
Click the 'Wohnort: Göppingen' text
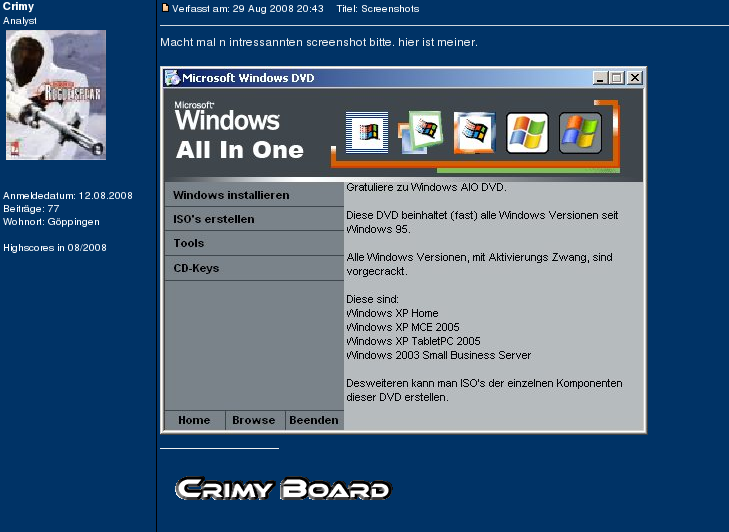click(51, 221)
